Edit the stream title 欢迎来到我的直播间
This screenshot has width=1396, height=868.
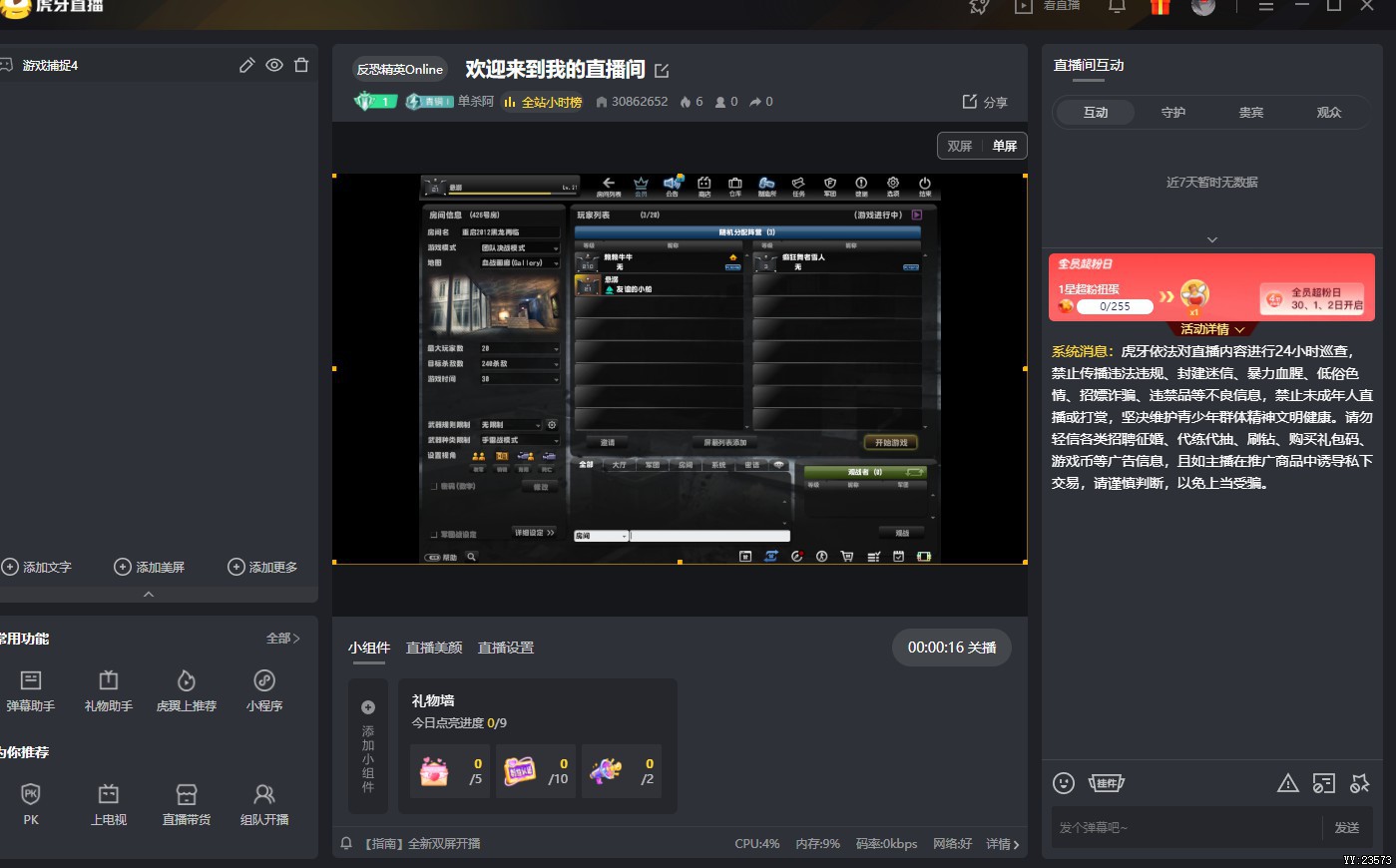click(662, 70)
